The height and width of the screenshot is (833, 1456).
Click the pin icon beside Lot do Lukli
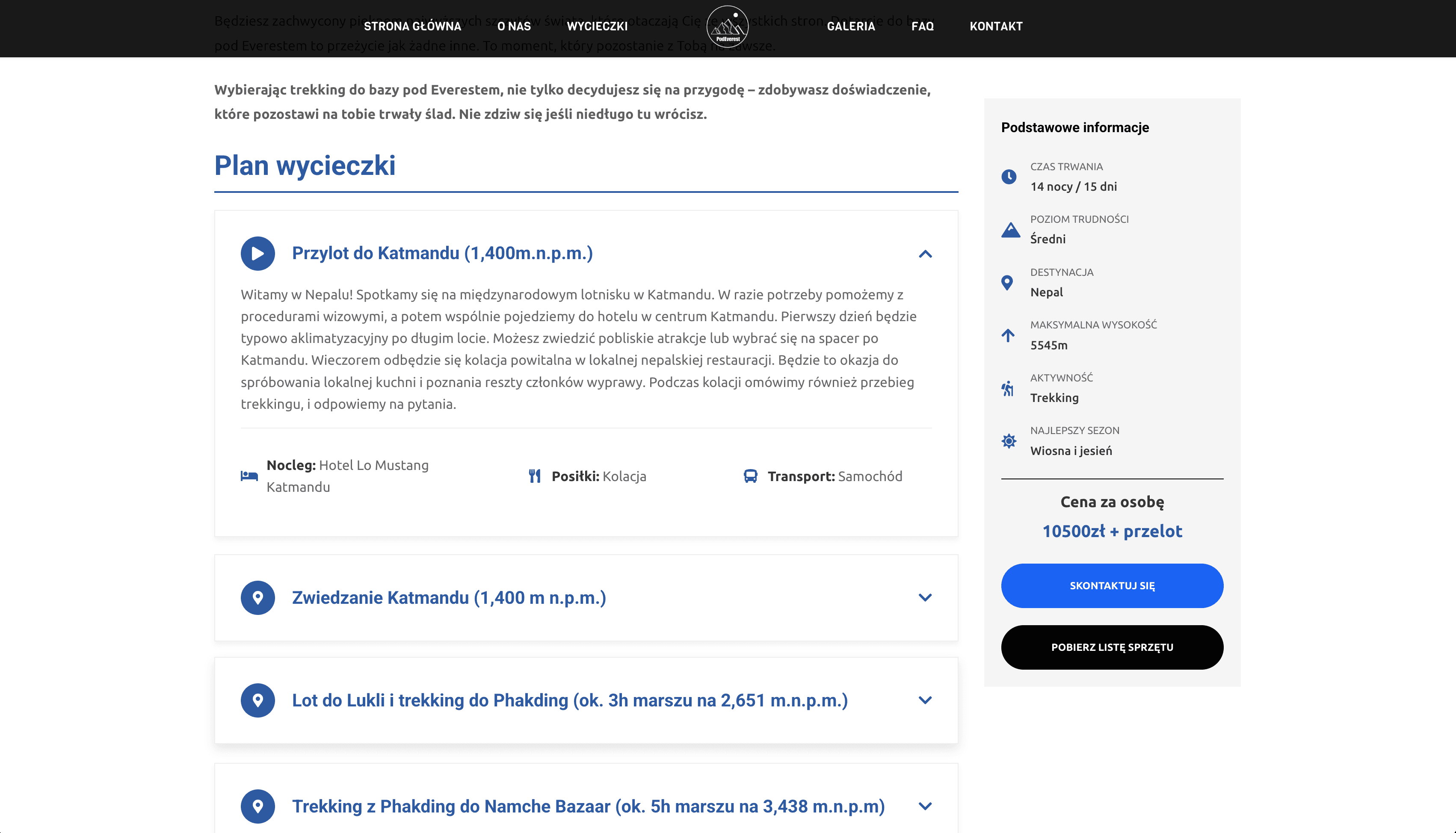[x=257, y=700]
